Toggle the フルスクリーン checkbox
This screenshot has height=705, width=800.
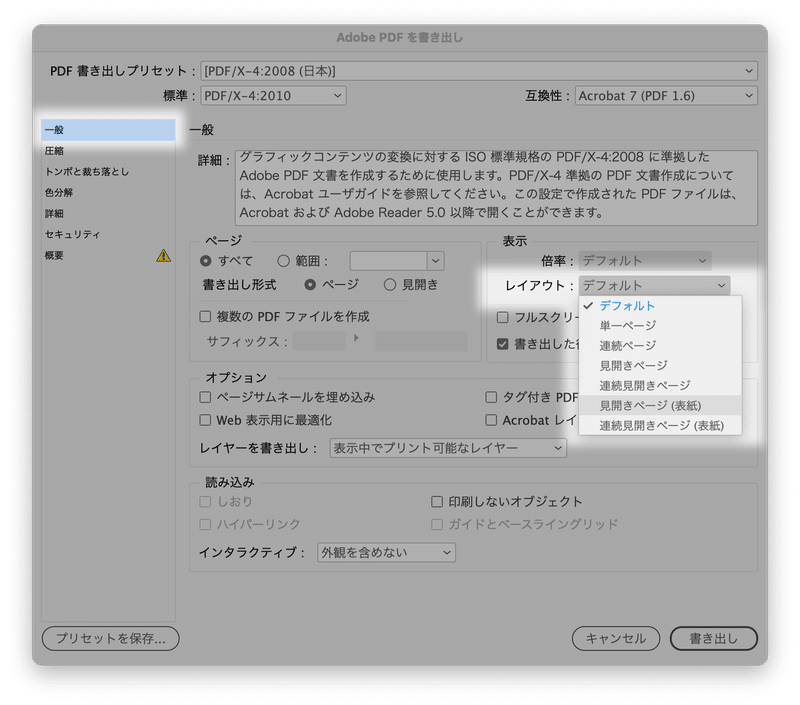click(503, 317)
